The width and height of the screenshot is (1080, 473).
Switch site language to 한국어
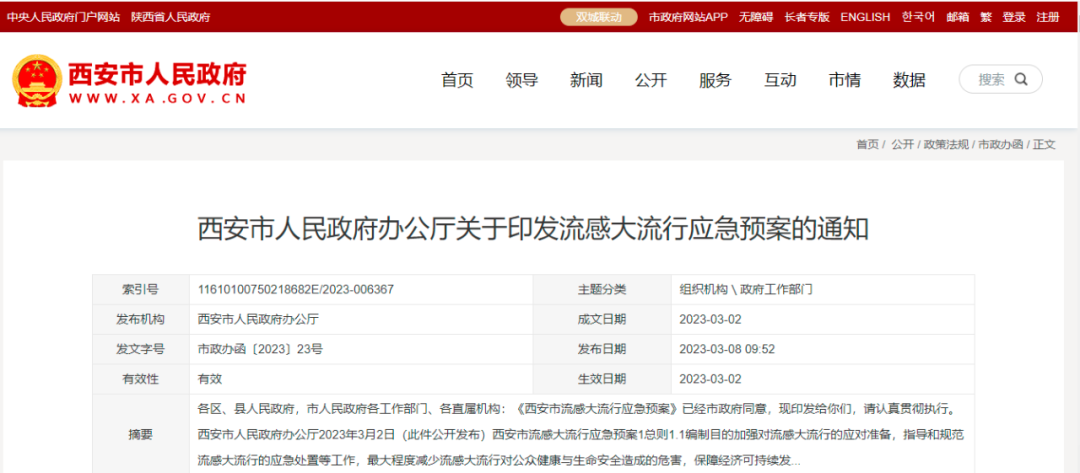point(918,17)
